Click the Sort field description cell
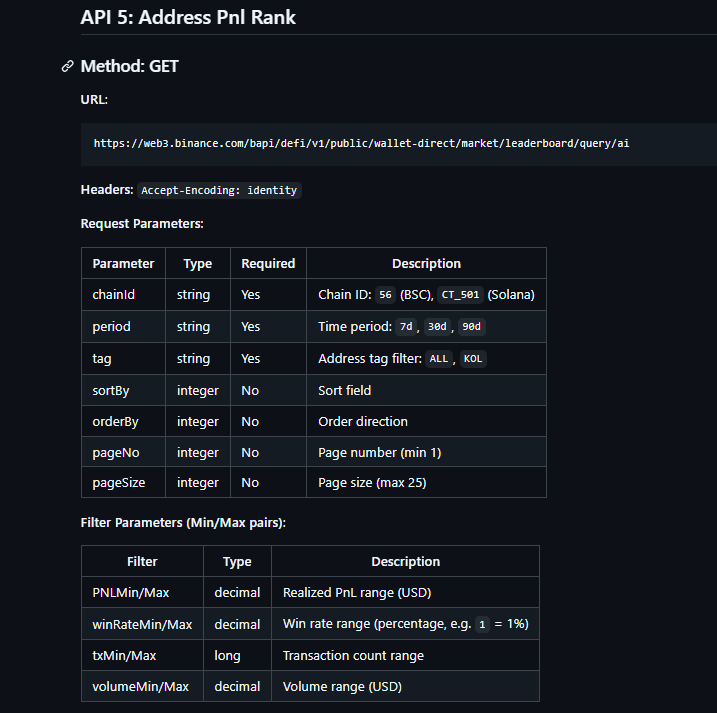 (426, 390)
